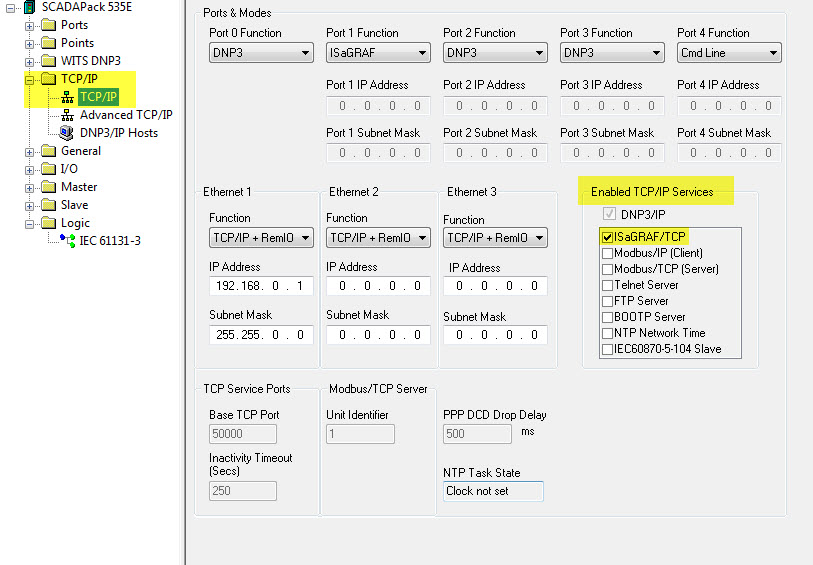The width and height of the screenshot is (813, 565).
Task: Click the greyed DNP3/IP checkbox
Action: 609,214
